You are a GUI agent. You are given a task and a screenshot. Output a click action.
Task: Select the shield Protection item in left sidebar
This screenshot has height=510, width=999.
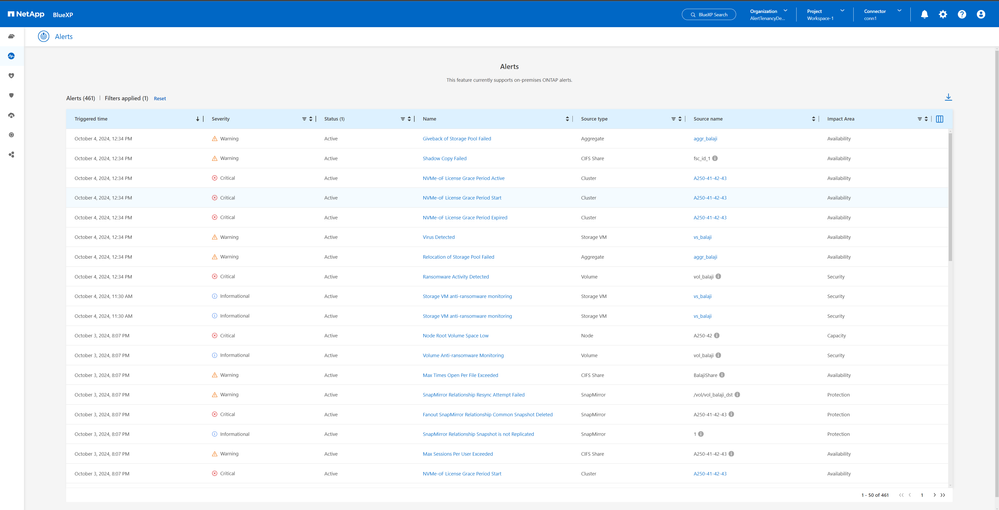pos(12,95)
